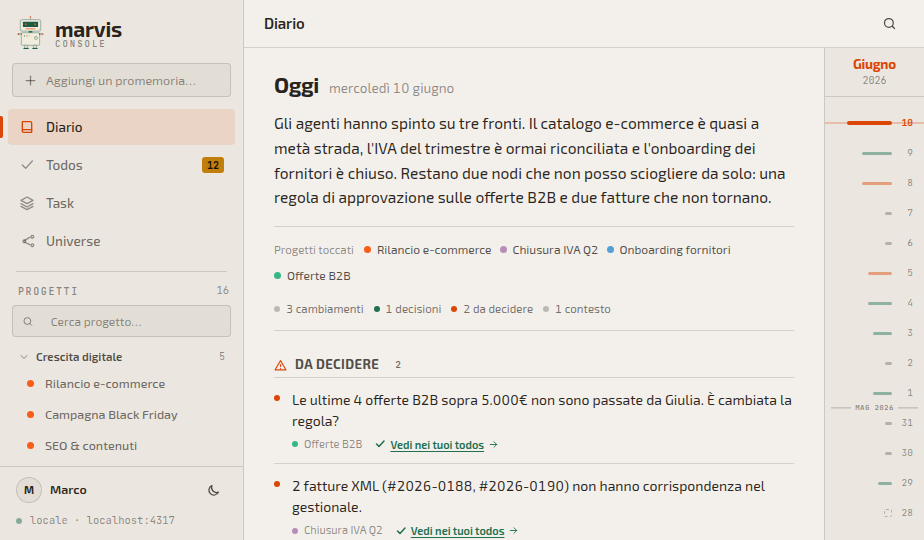The height and width of the screenshot is (540, 924).
Task: Click the Giugno 2026 month header
Action: click(874, 71)
